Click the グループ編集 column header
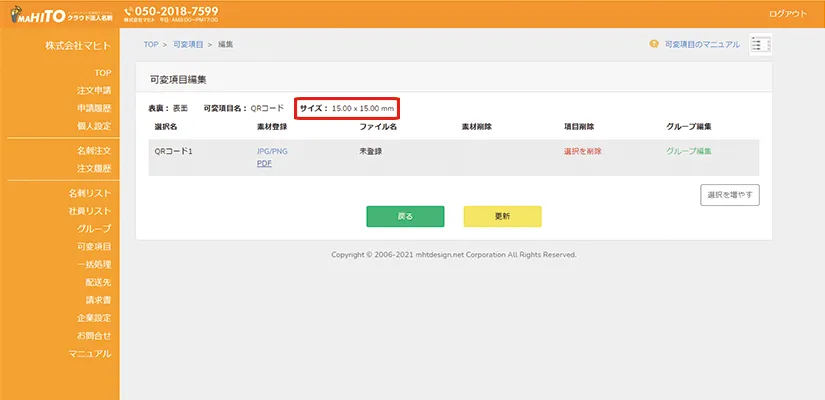 [x=689, y=127]
